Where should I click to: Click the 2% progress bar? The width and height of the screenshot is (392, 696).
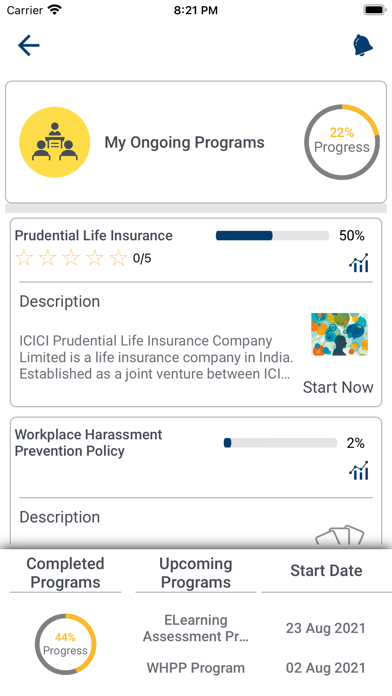coord(280,443)
